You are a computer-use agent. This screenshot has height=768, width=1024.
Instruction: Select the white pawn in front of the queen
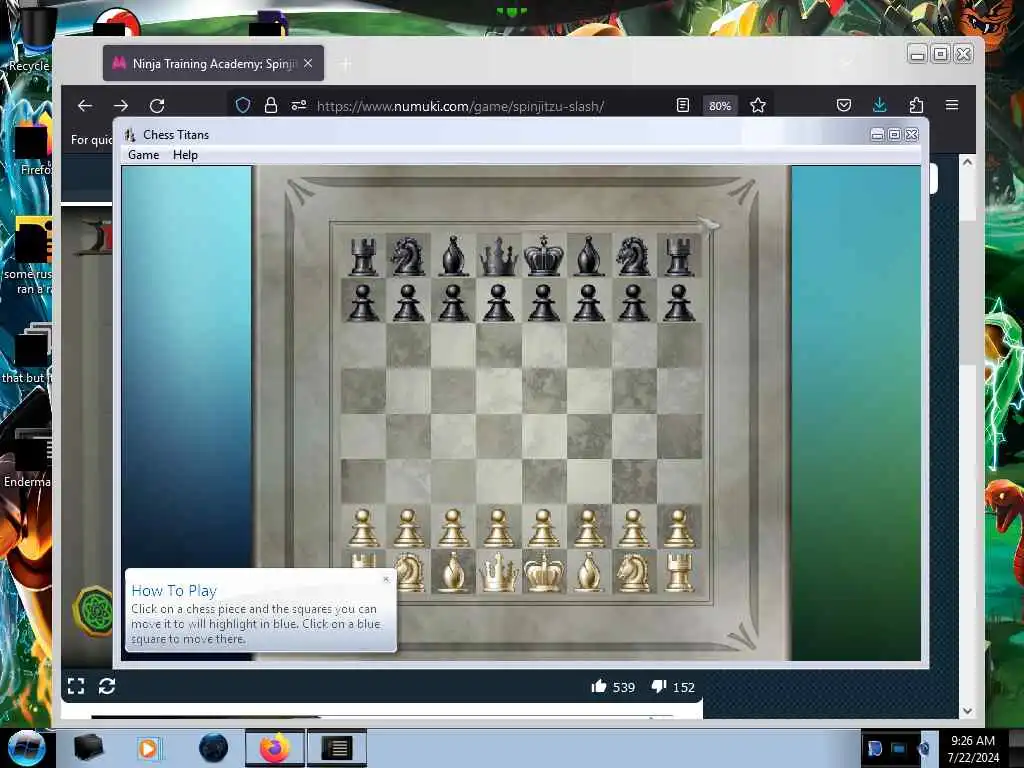(498, 528)
